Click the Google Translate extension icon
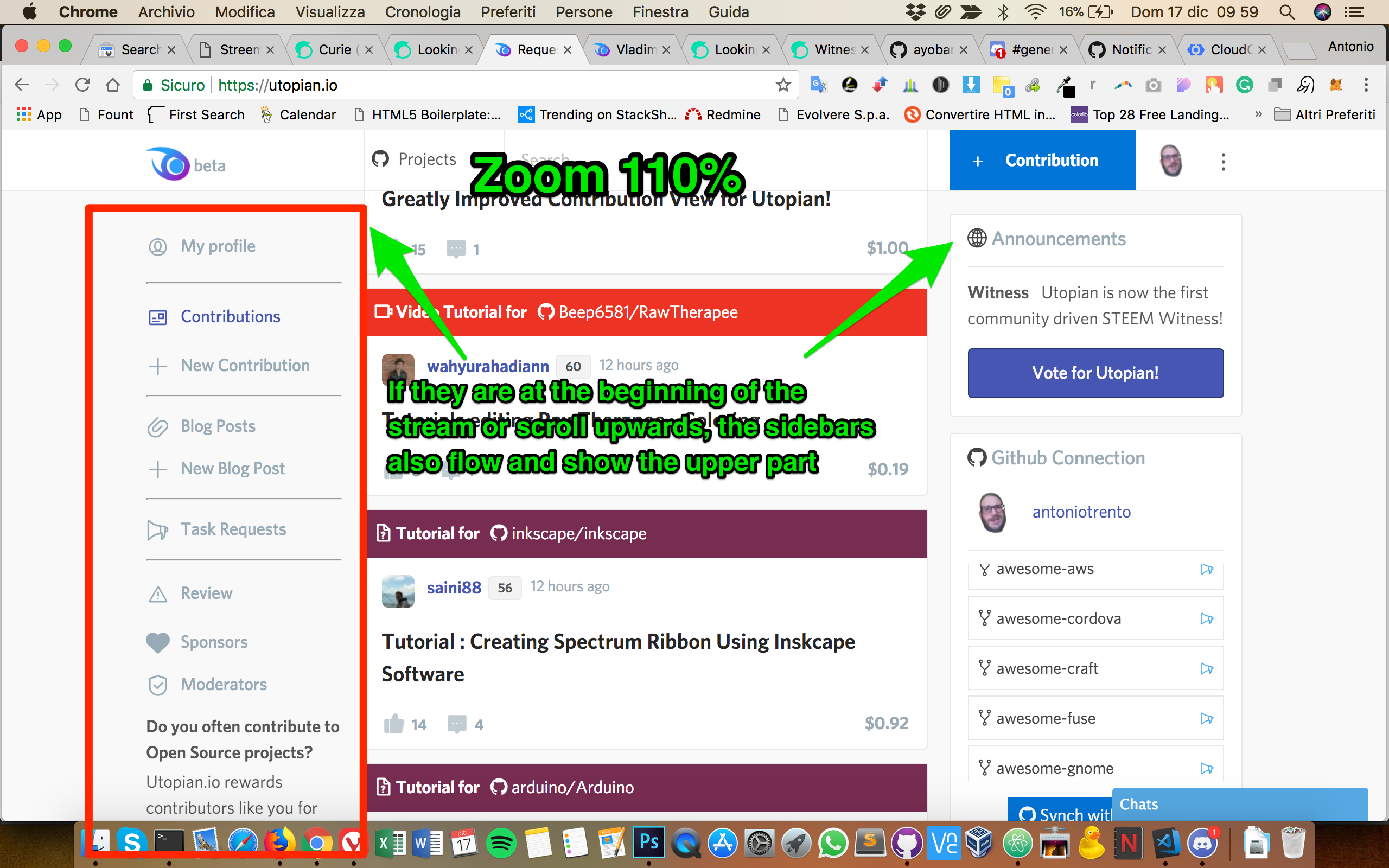Image resolution: width=1389 pixels, height=868 pixels. point(818,85)
